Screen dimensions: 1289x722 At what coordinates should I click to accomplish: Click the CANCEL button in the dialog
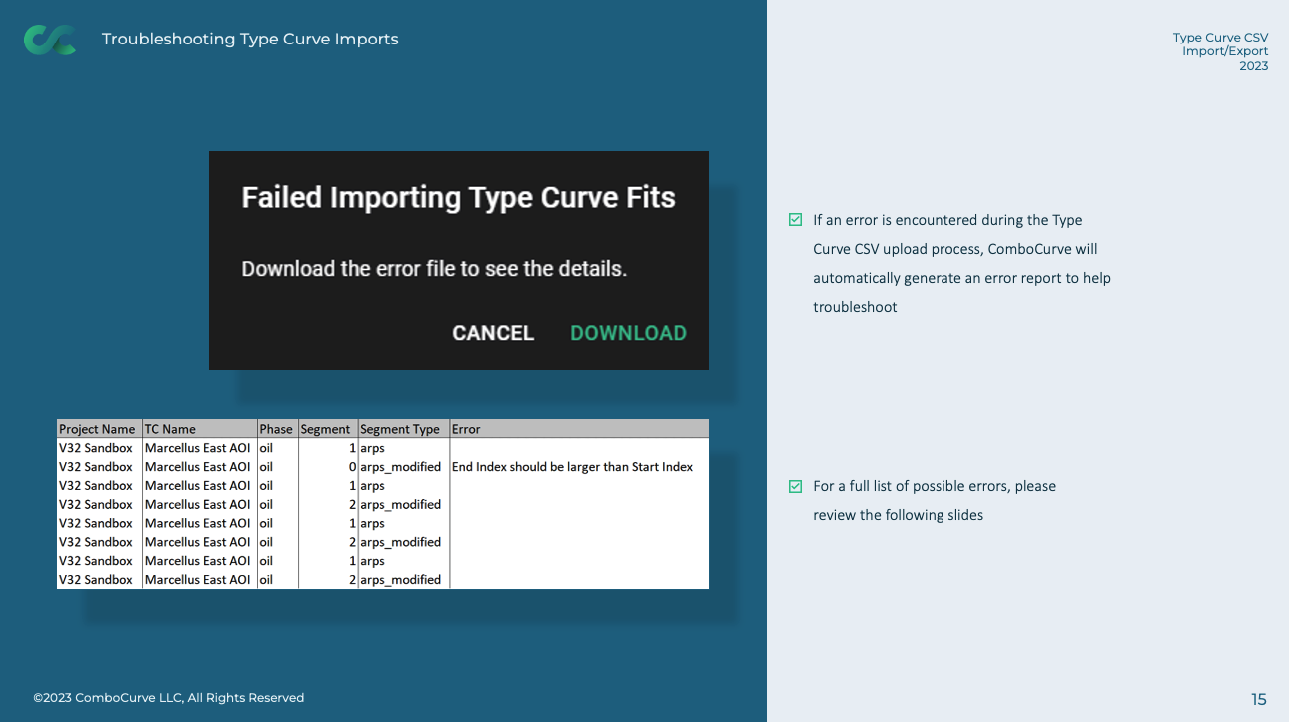[x=493, y=333]
